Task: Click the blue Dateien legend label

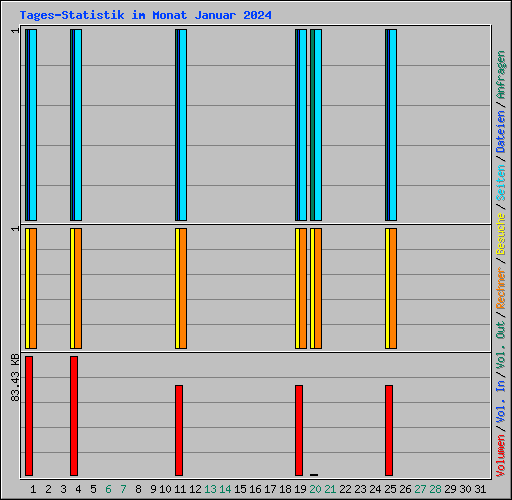Action: point(501,131)
